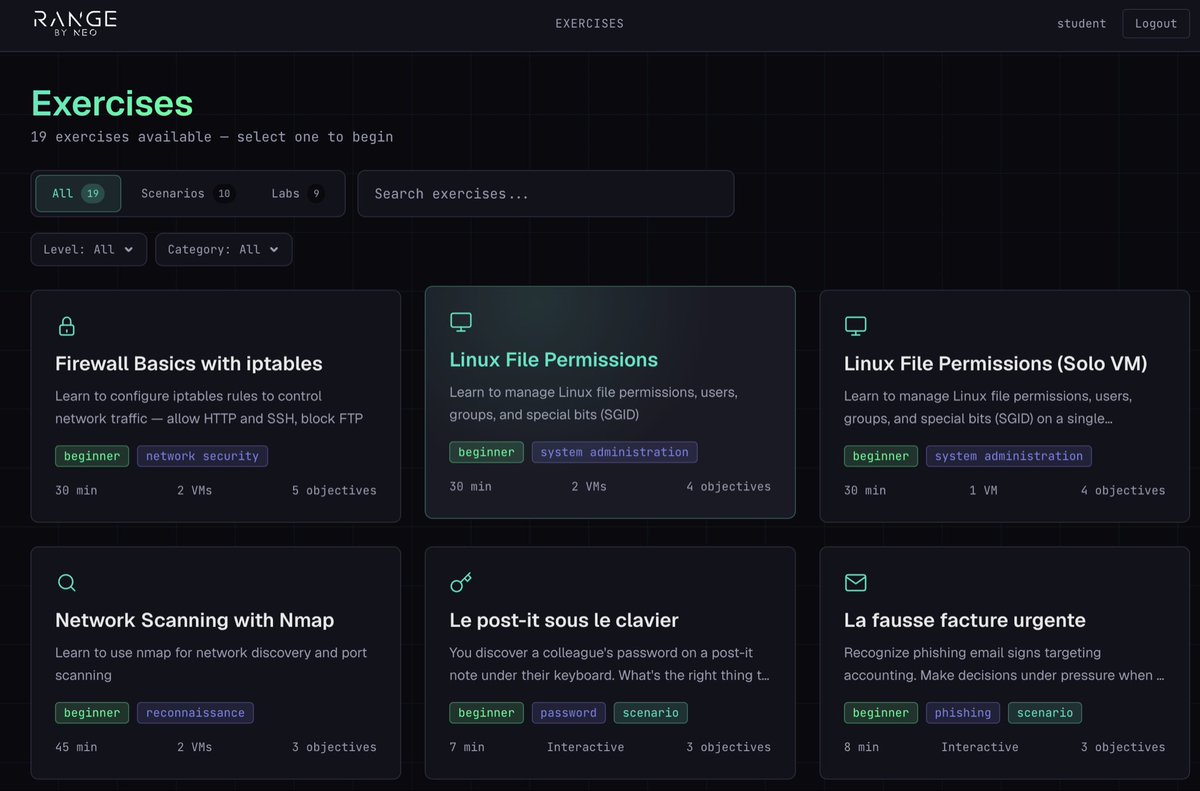Image resolution: width=1200 pixels, height=791 pixels.
Task: Click beginner tag on Solo VM card
Action: [881, 456]
